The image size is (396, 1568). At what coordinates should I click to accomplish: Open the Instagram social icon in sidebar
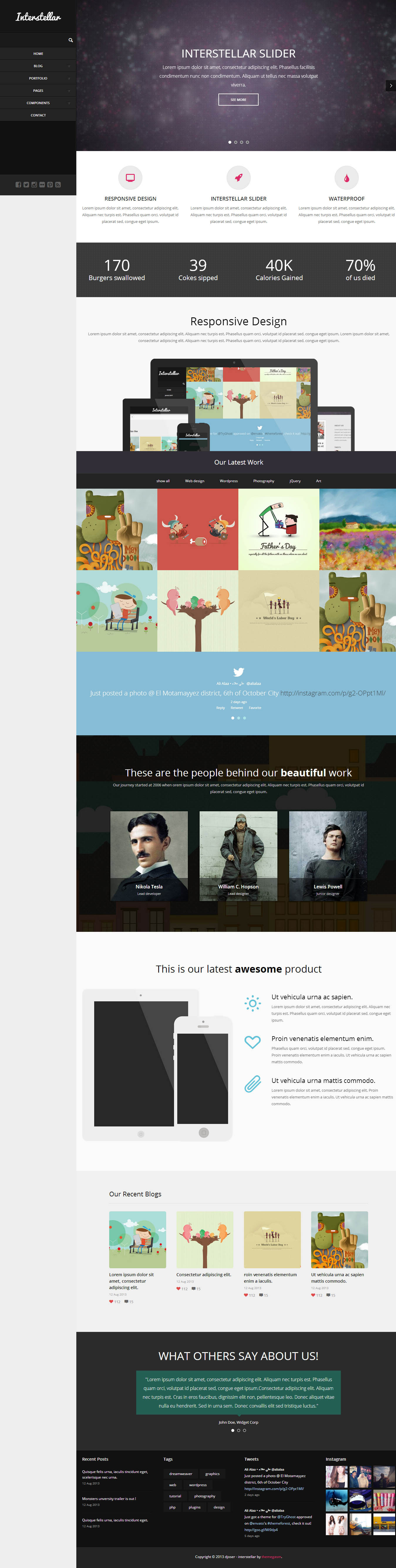34,184
